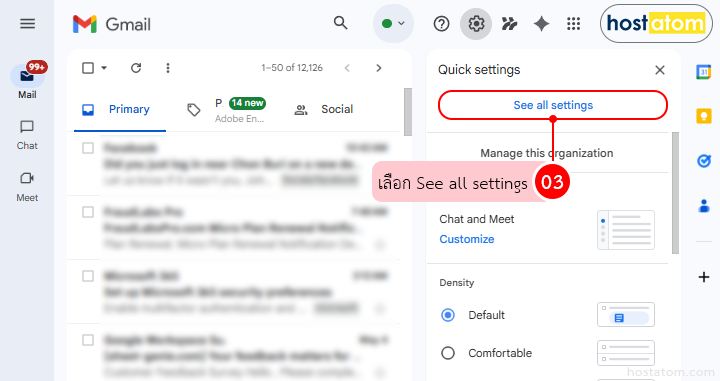Refresh the inbox

click(136, 68)
